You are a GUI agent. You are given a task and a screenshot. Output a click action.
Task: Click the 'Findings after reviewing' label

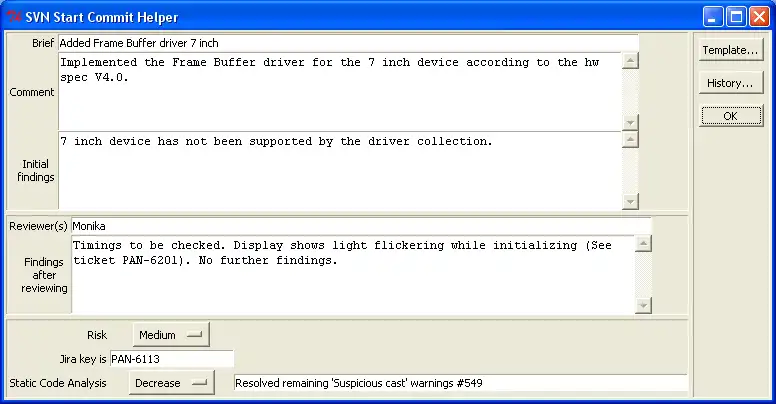44,275
